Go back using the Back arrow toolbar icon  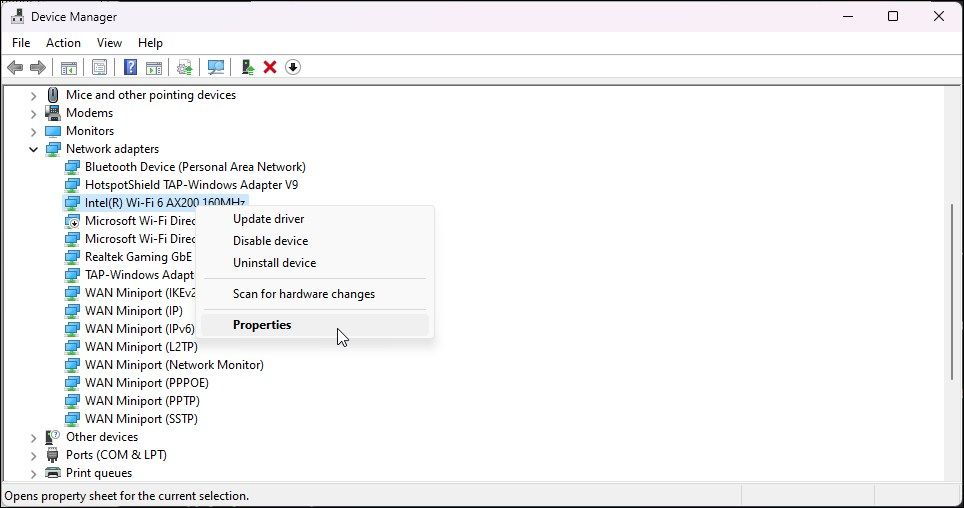tap(15, 67)
